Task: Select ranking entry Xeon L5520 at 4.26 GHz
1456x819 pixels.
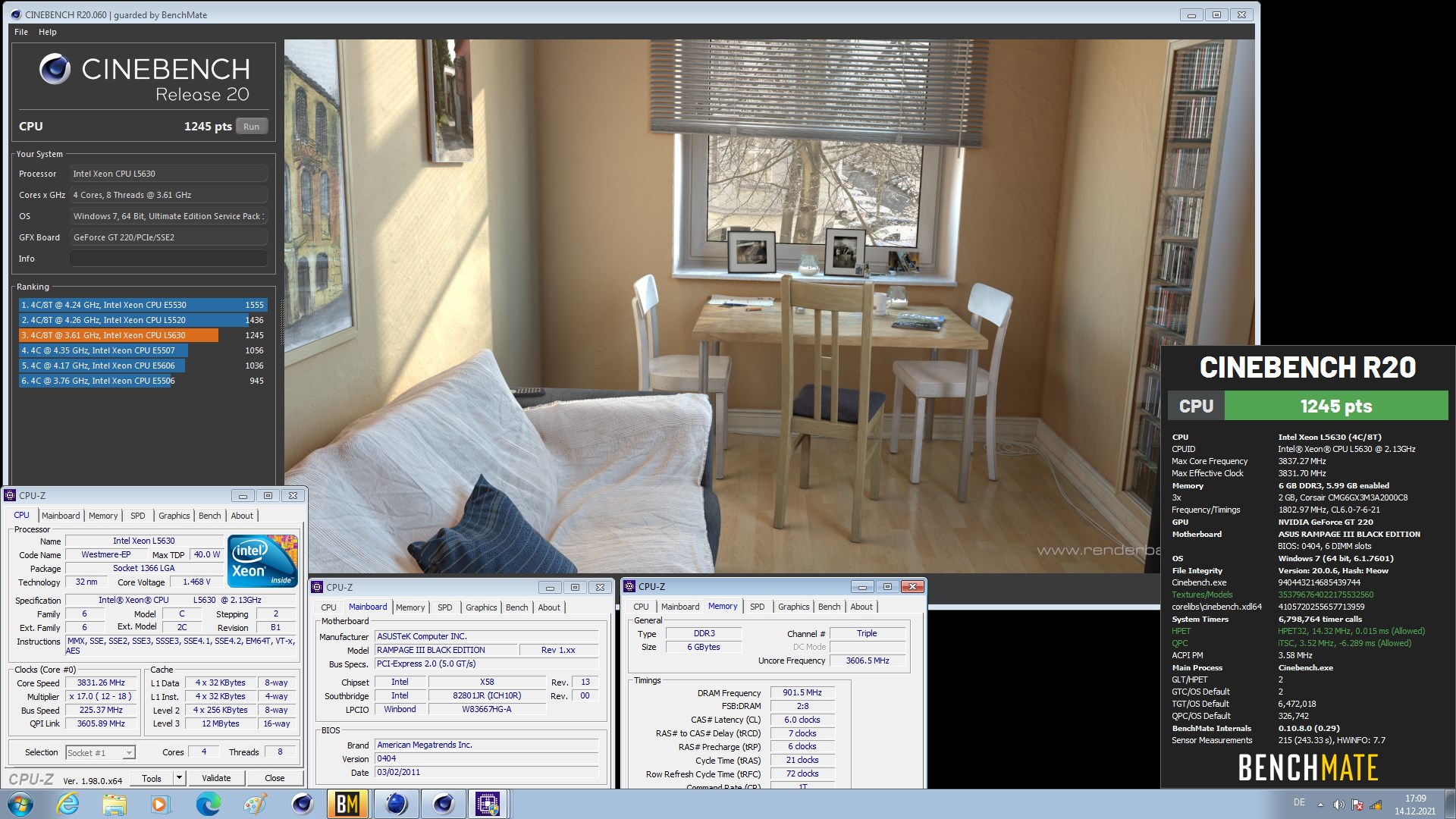Action: (143, 320)
